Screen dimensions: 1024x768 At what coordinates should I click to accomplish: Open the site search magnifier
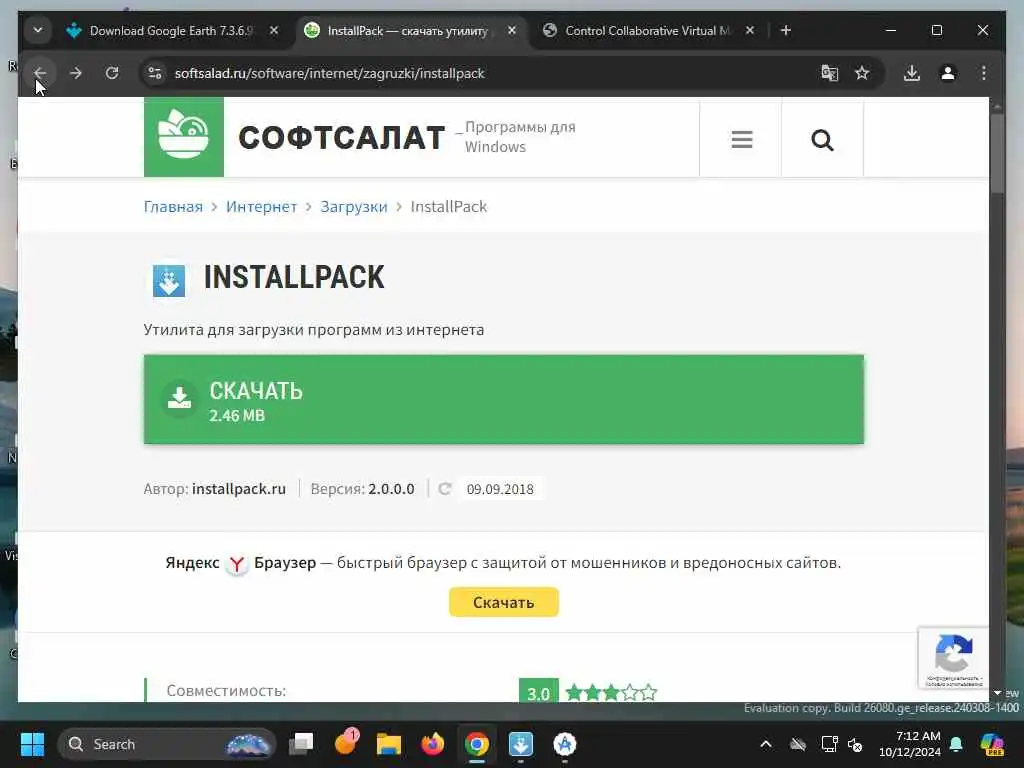pyautogui.click(x=822, y=139)
